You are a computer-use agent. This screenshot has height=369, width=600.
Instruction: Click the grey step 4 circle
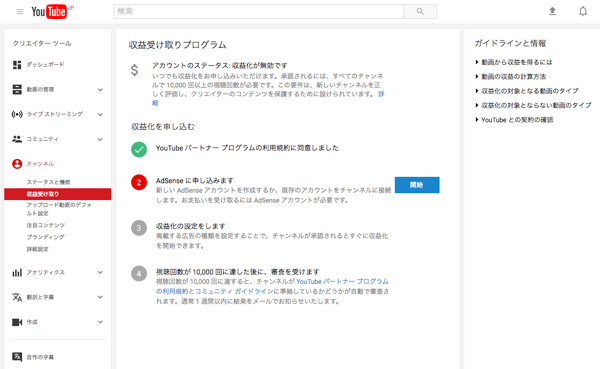tap(139, 273)
